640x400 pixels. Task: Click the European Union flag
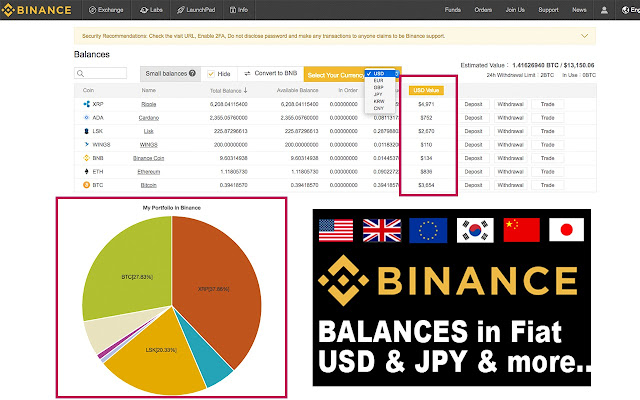[428, 230]
